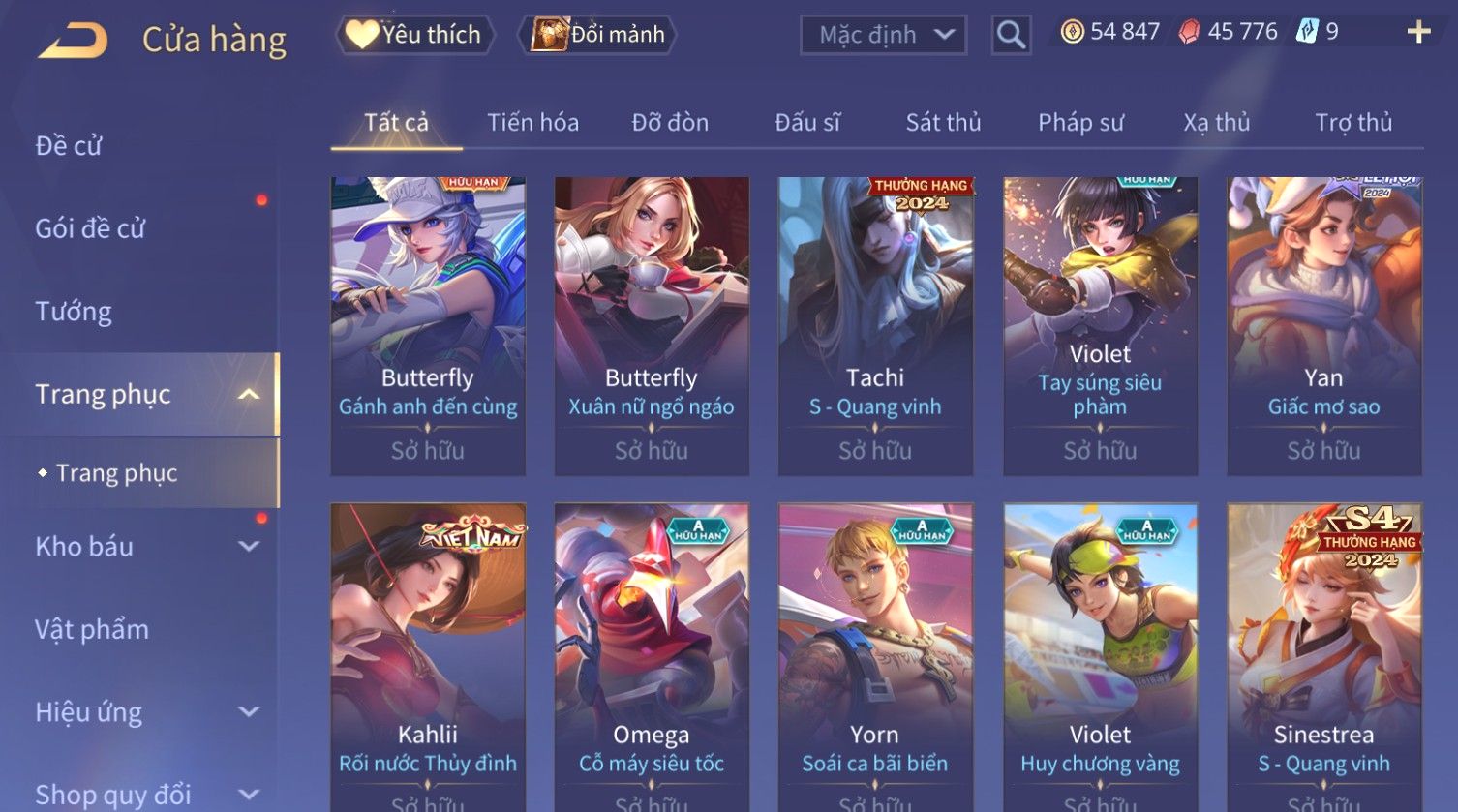Select the Sát thủ category tab
1458x812 pixels.
coord(943,123)
